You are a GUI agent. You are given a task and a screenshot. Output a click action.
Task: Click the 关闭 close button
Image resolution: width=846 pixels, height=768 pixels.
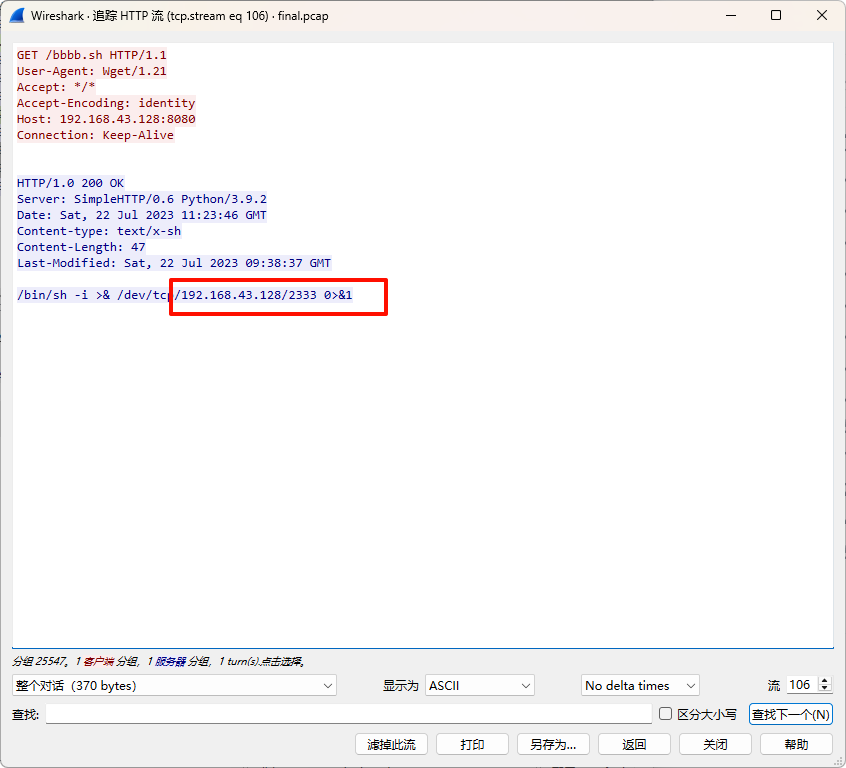[x=715, y=744]
